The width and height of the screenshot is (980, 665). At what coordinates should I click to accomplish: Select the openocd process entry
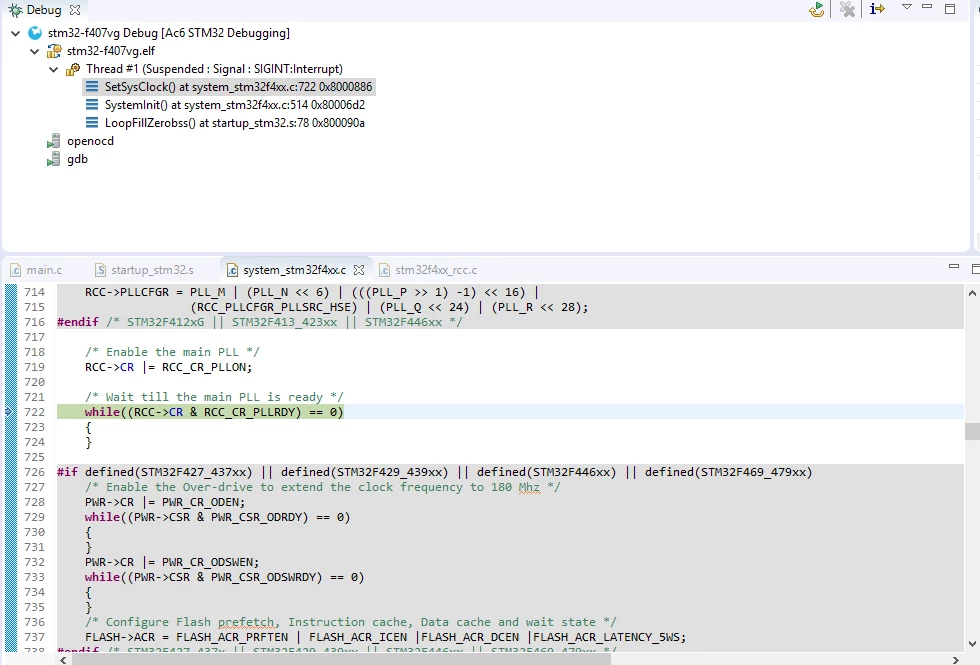click(x=90, y=141)
